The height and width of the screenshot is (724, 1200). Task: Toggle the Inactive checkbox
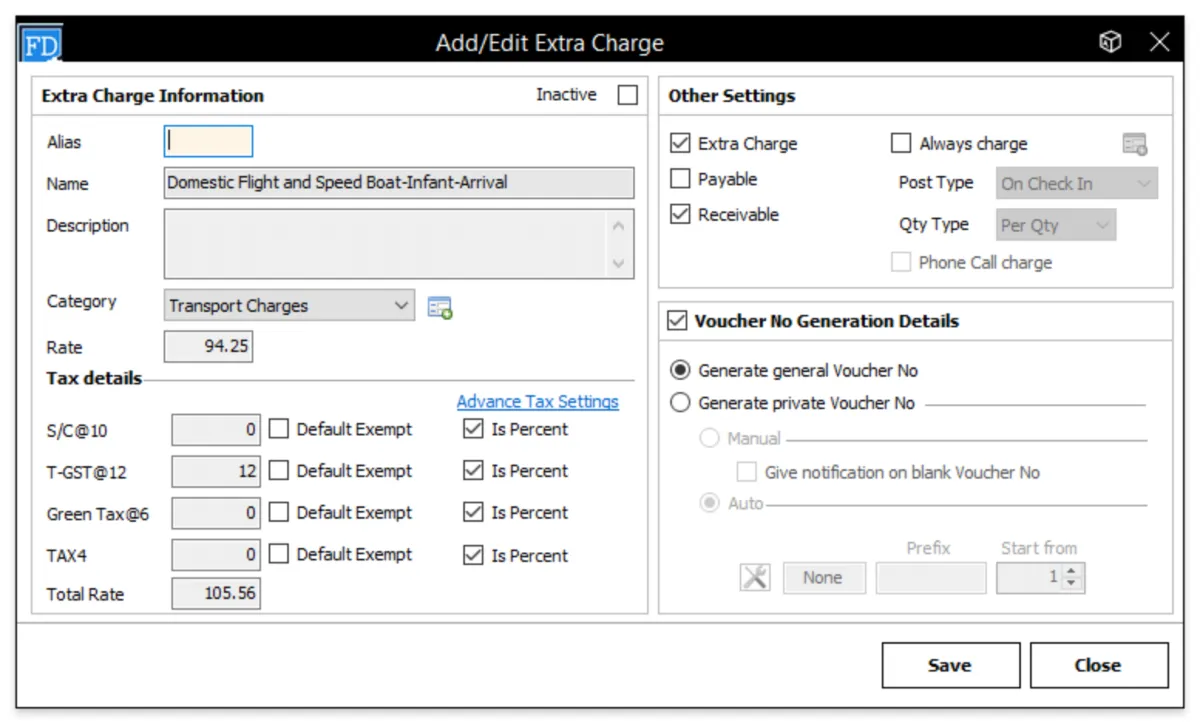click(627, 95)
